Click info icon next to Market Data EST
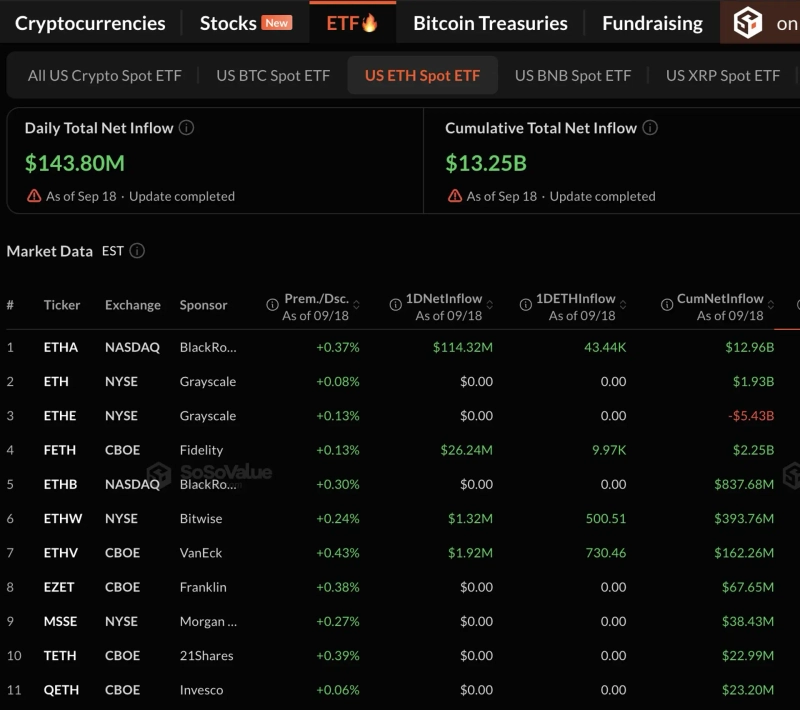Screen dimensions: 800x710 click(137, 250)
